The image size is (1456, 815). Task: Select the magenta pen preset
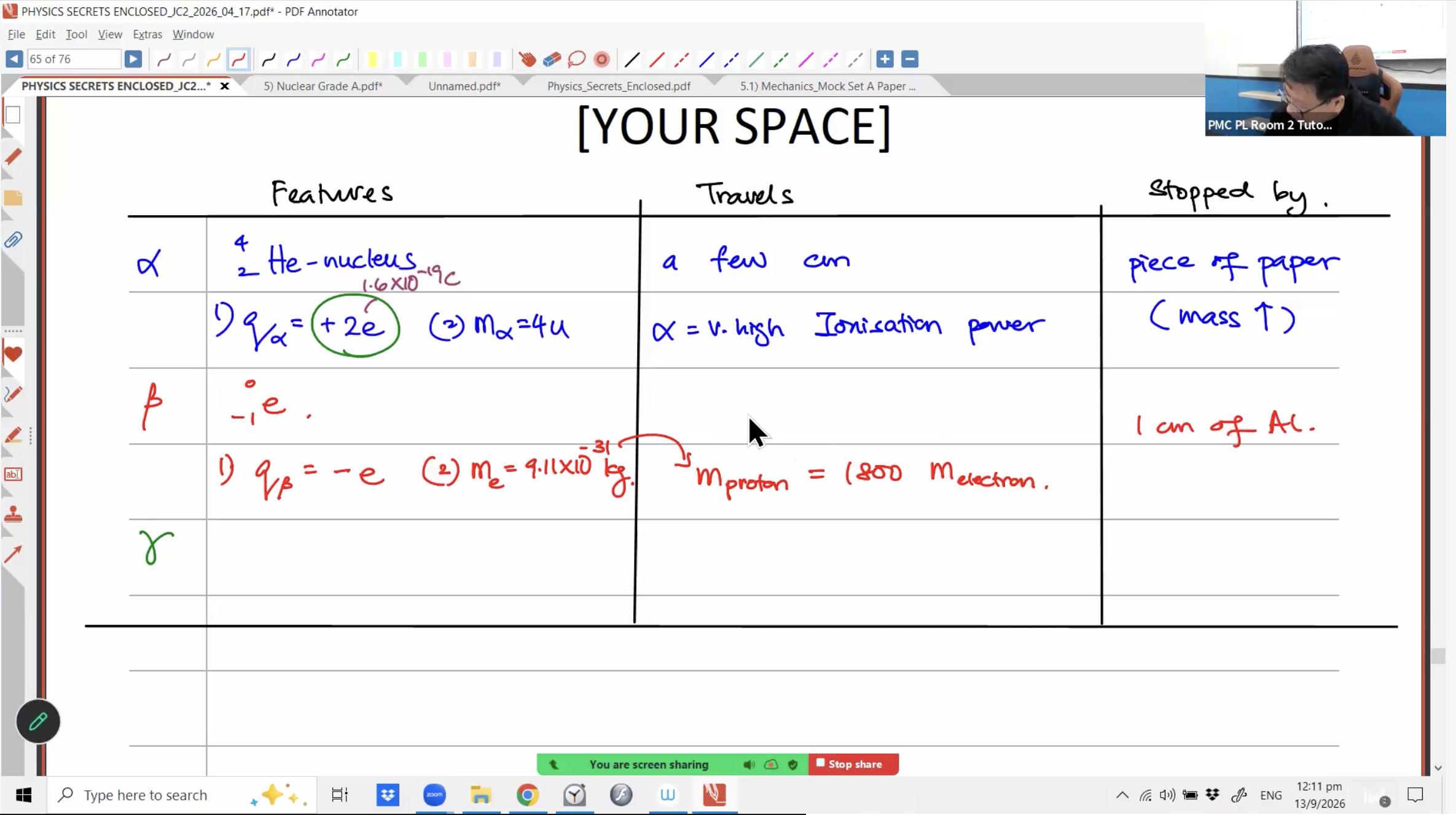pyautogui.click(x=318, y=59)
